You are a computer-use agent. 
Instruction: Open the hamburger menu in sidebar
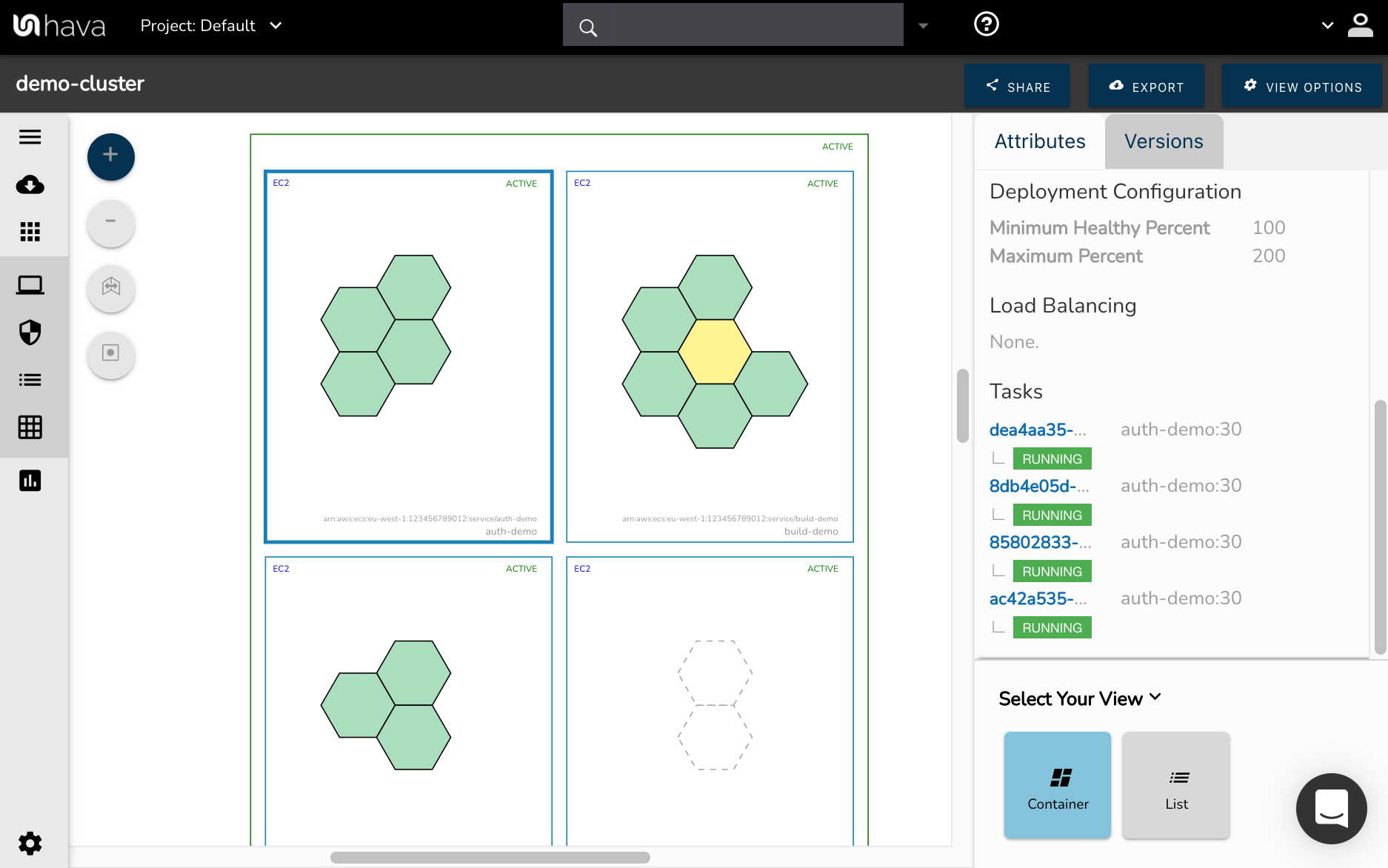coord(30,137)
